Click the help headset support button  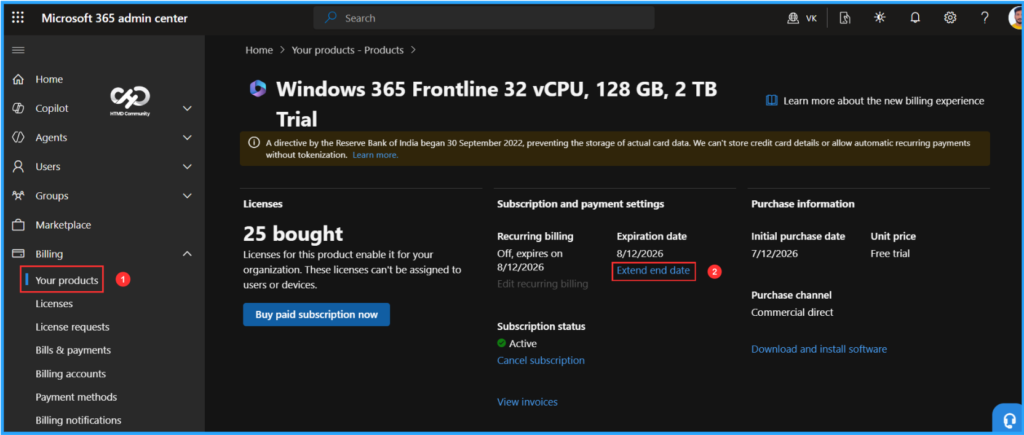click(1009, 419)
